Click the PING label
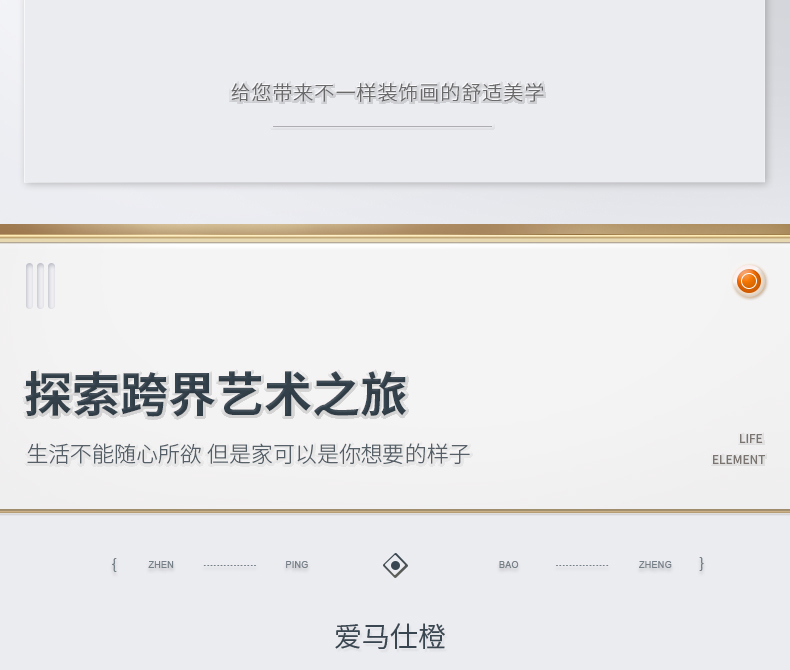 297,565
